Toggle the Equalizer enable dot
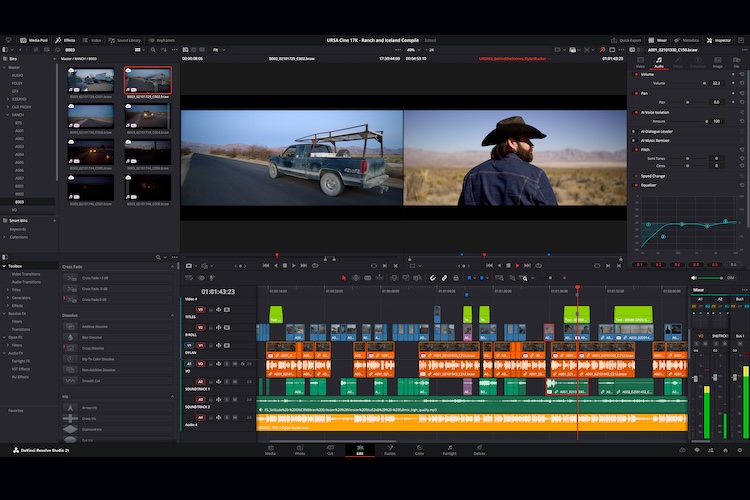750x500 pixels. [636, 185]
